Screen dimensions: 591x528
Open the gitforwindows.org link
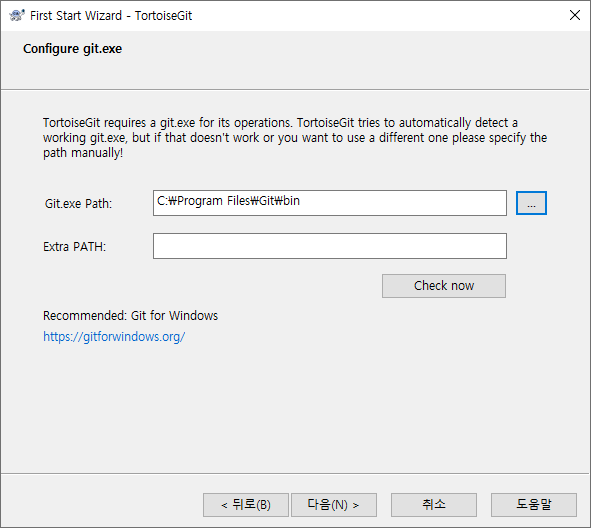click(114, 337)
